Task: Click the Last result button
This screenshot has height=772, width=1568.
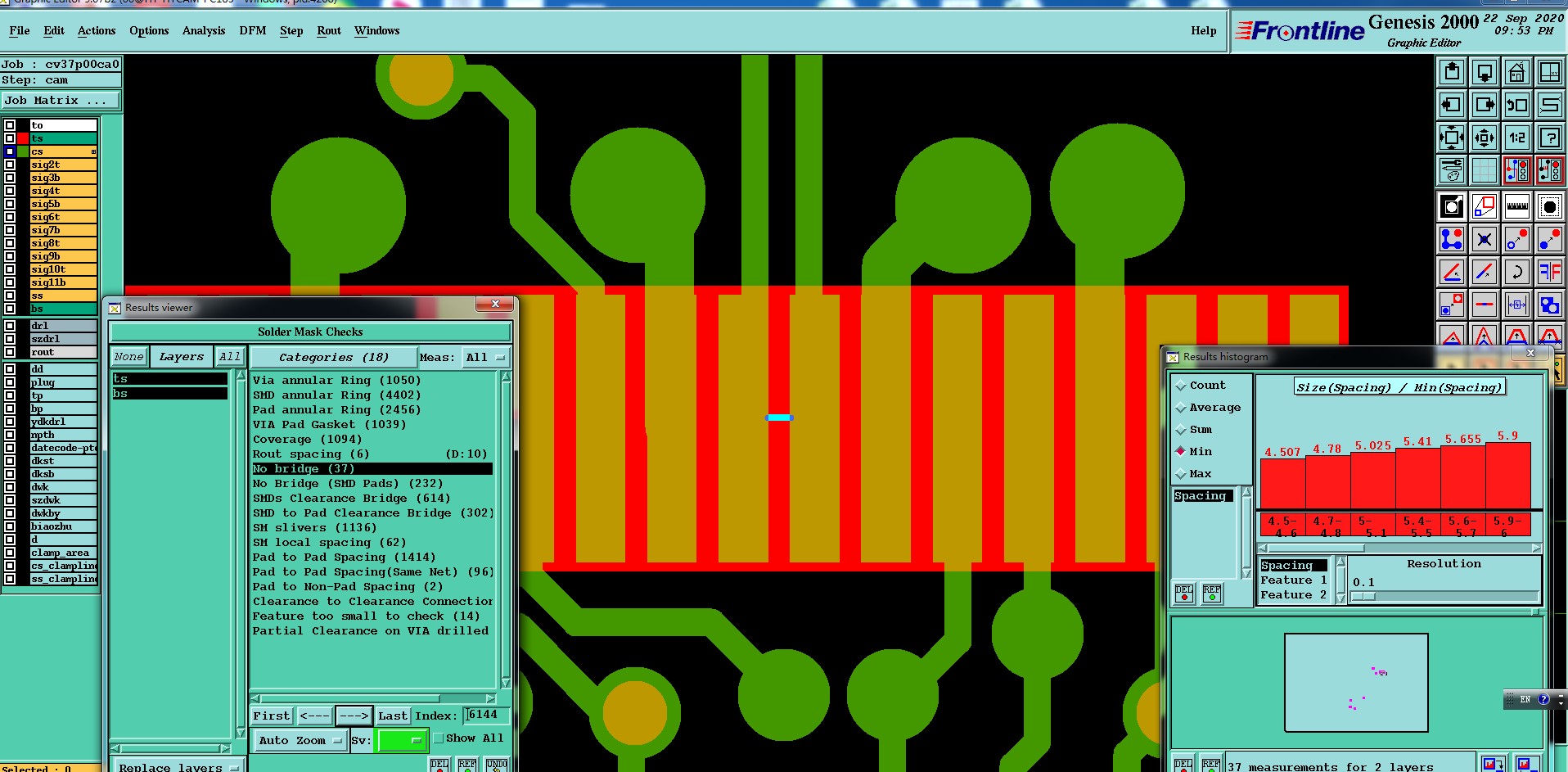Action: click(x=393, y=716)
